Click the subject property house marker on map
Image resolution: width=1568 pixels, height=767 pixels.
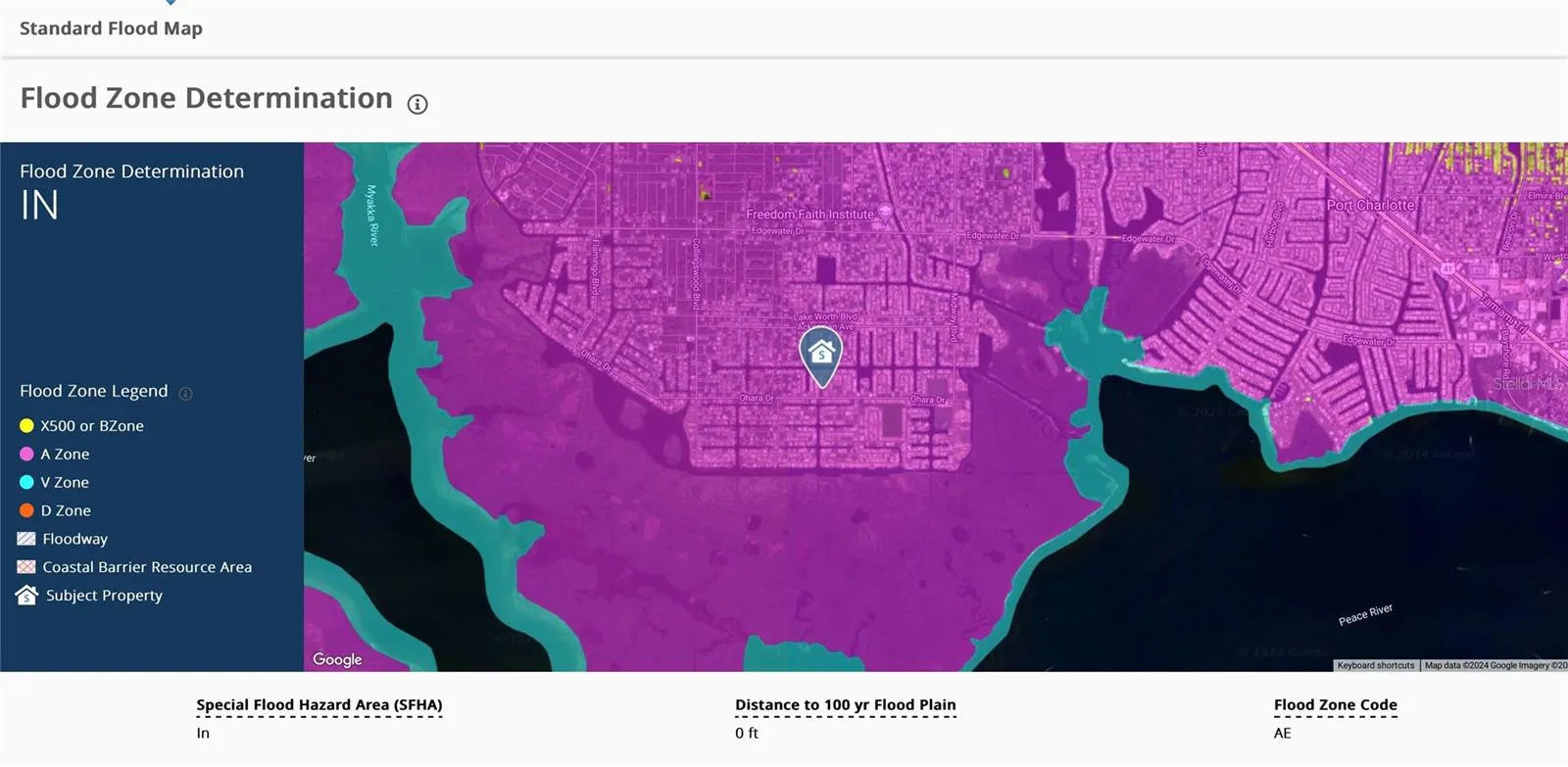tap(821, 354)
